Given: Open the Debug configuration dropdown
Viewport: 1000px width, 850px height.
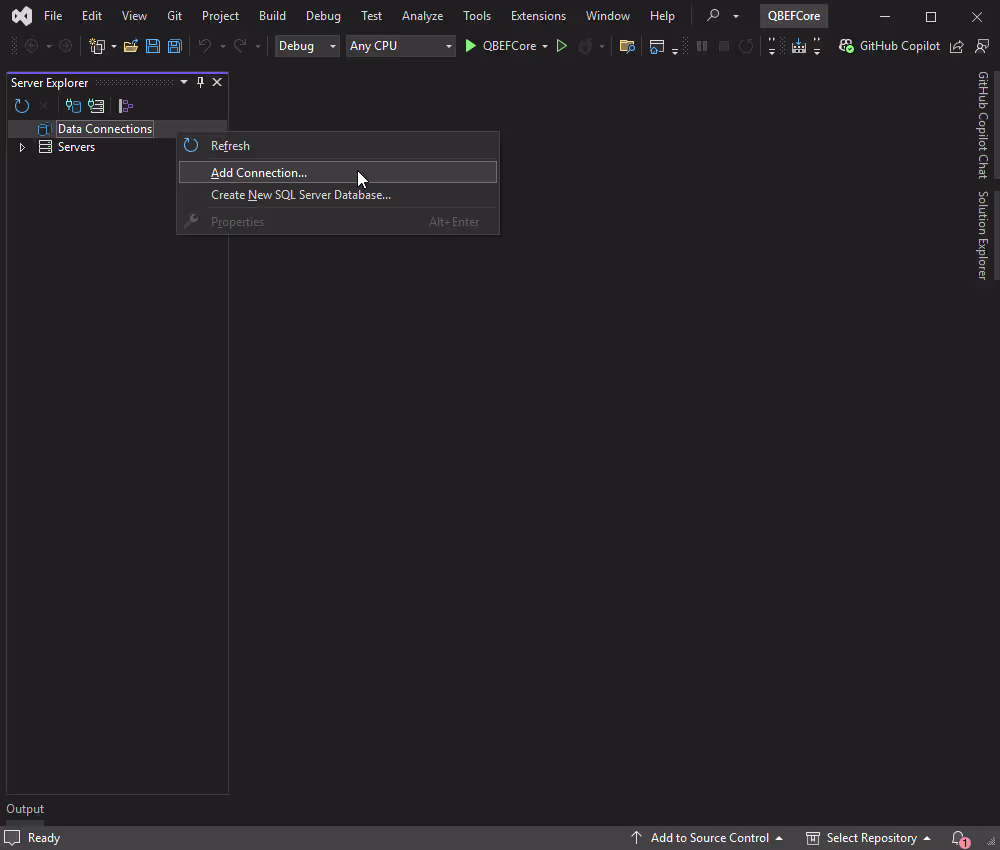Looking at the screenshot, I should tap(307, 46).
